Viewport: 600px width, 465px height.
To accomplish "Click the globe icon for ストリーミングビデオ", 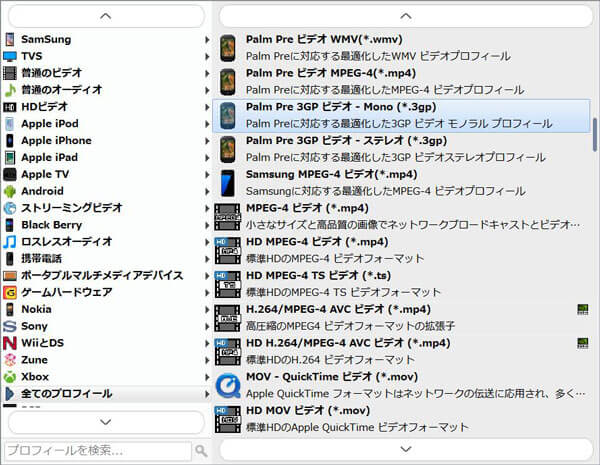I will coord(10,208).
